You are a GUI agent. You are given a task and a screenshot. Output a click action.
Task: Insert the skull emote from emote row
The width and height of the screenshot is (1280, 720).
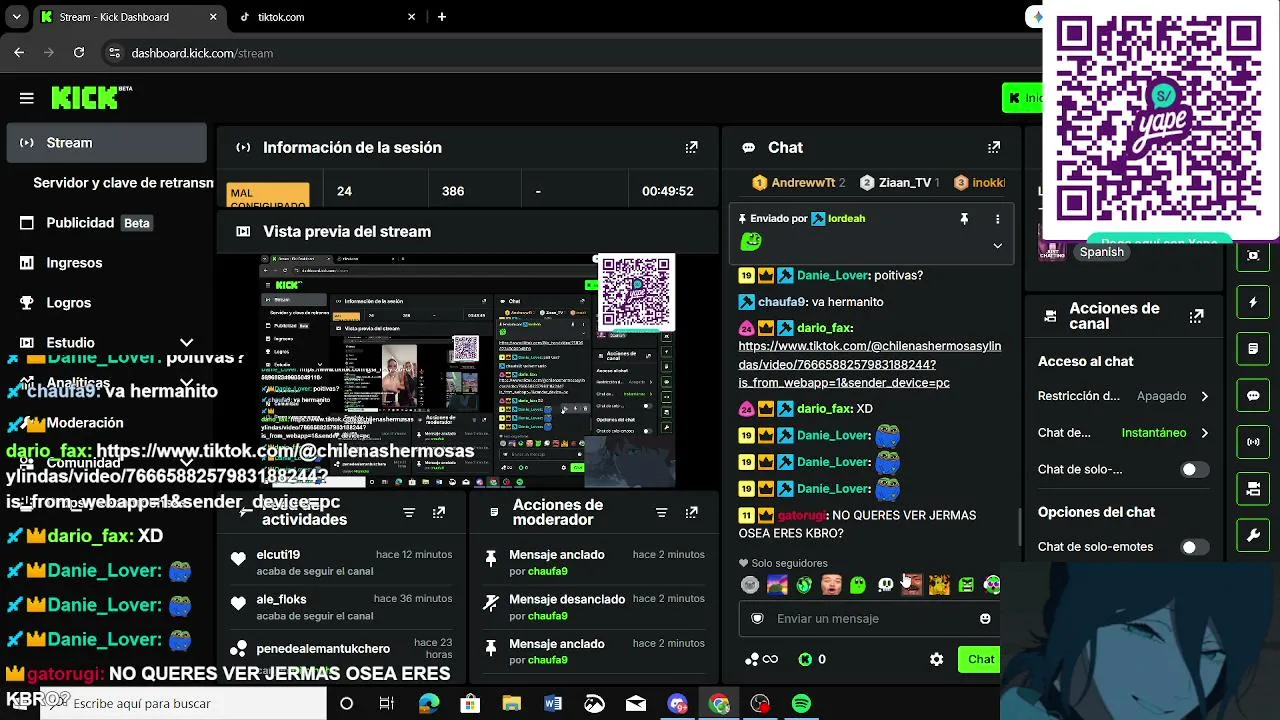[885, 585]
